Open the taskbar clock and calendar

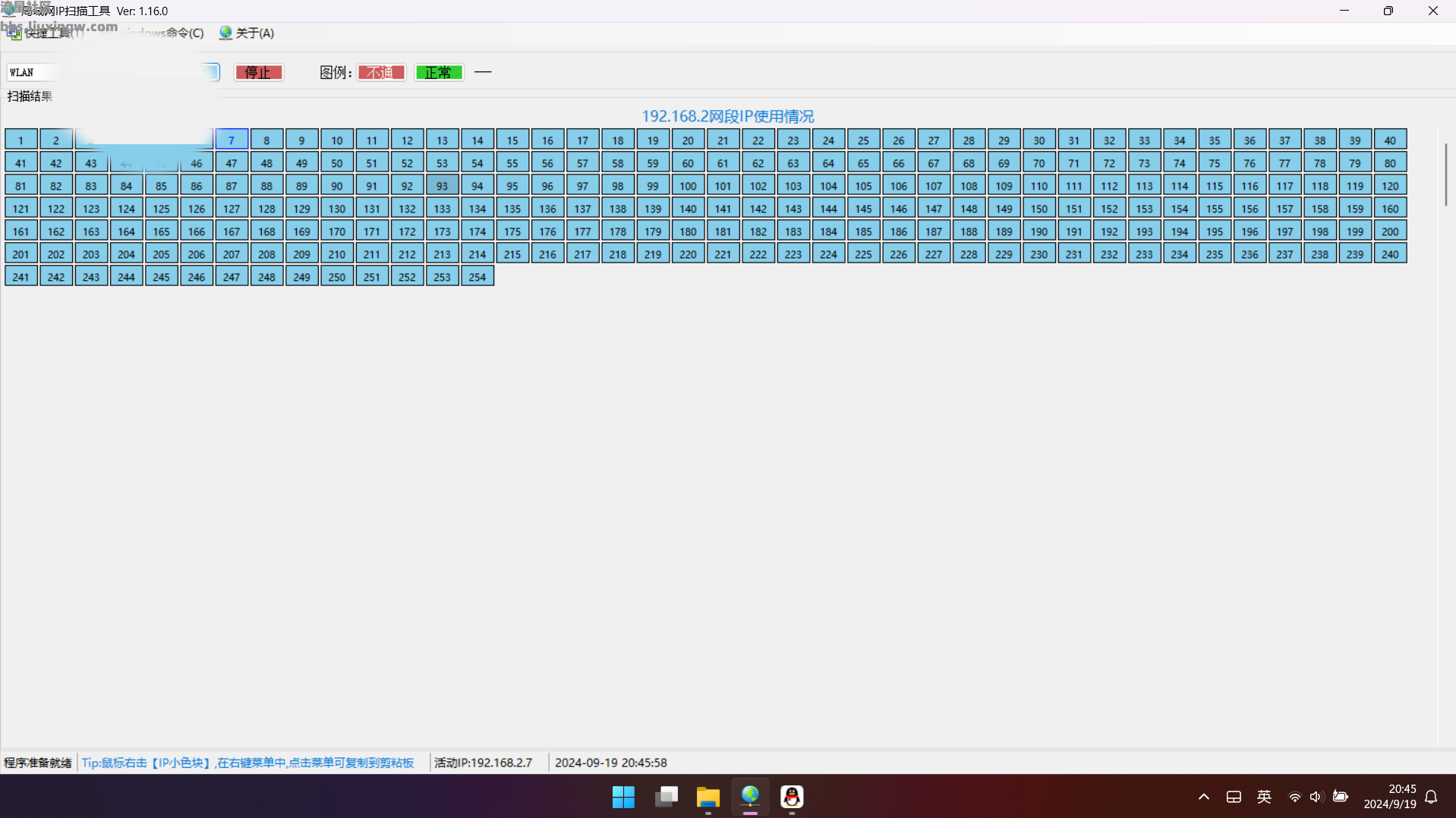[x=1390, y=797]
